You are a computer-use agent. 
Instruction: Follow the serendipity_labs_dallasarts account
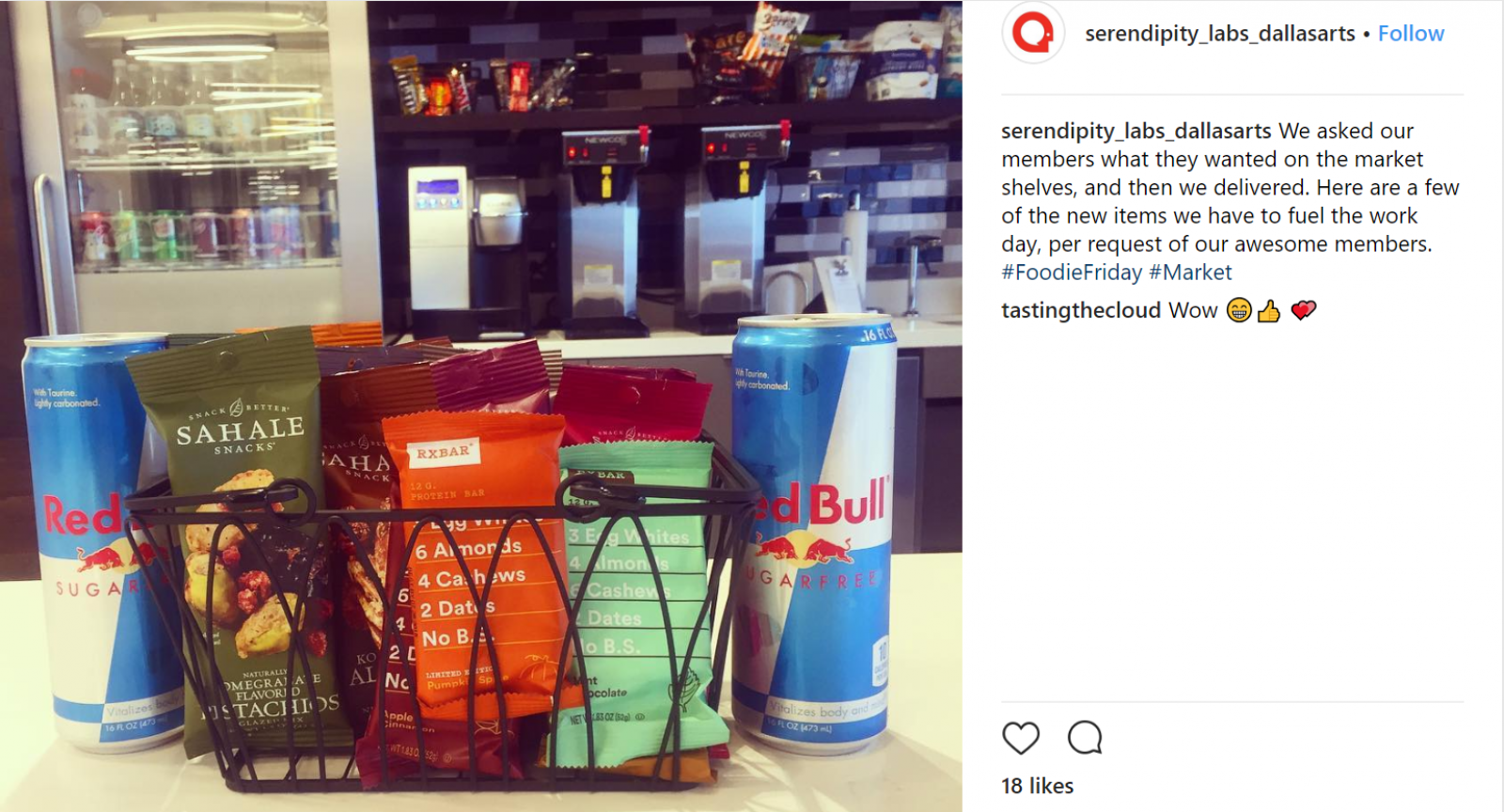point(1410,34)
